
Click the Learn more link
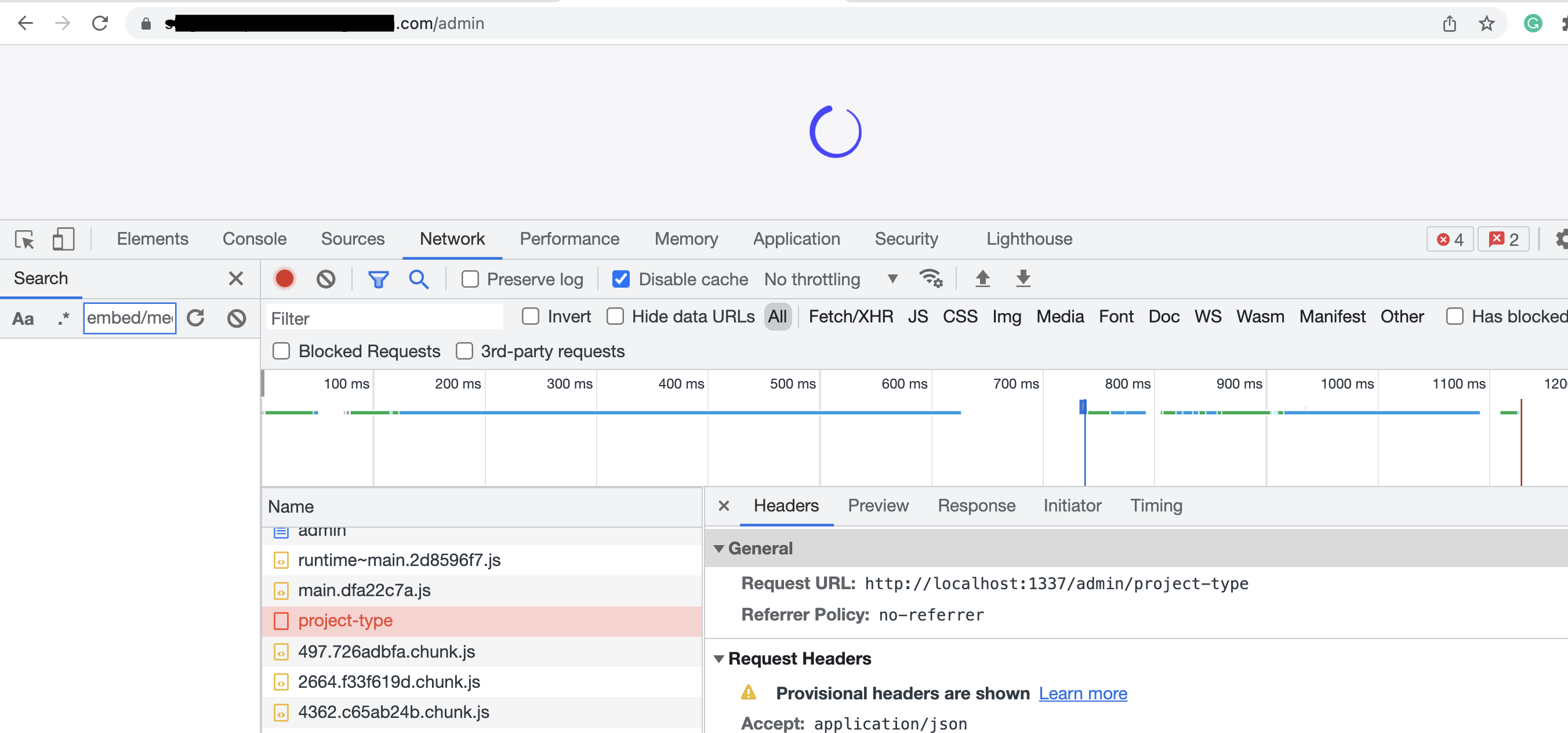coord(1082,693)
